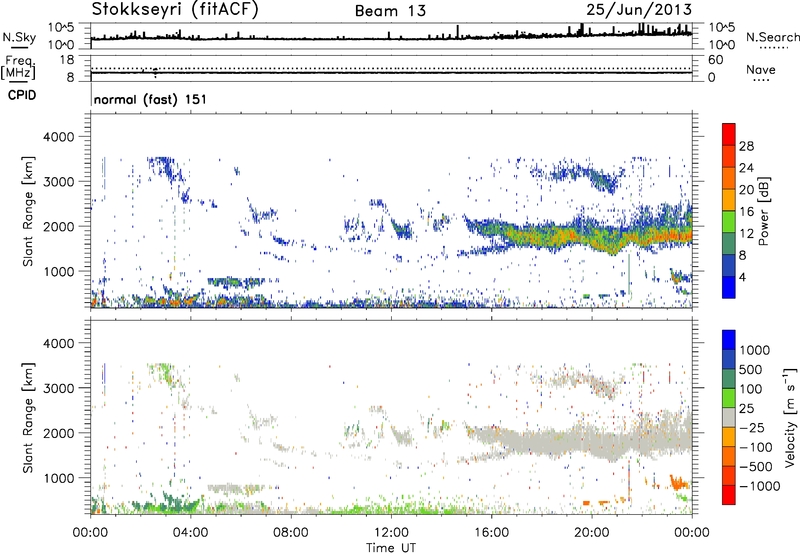Click "2000" tick on velocity panel range axis
The height and width of the screenshot is (554, 800).
(x=59, y=433)
